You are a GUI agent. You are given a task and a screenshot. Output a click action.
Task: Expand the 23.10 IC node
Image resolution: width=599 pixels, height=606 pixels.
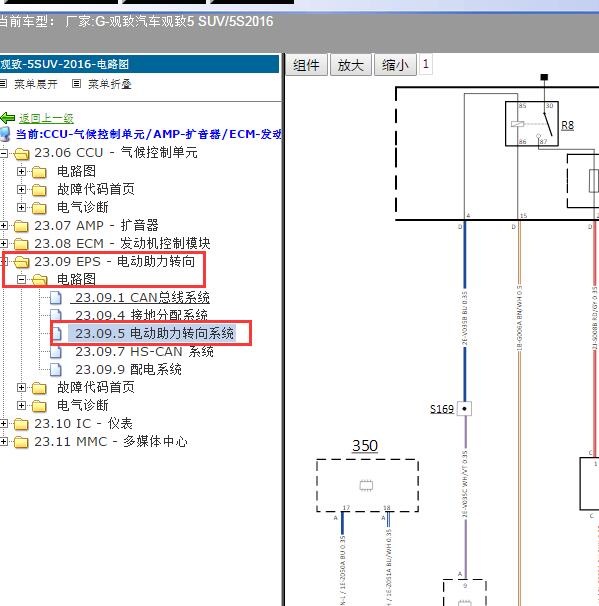click(x=3, y=424)
